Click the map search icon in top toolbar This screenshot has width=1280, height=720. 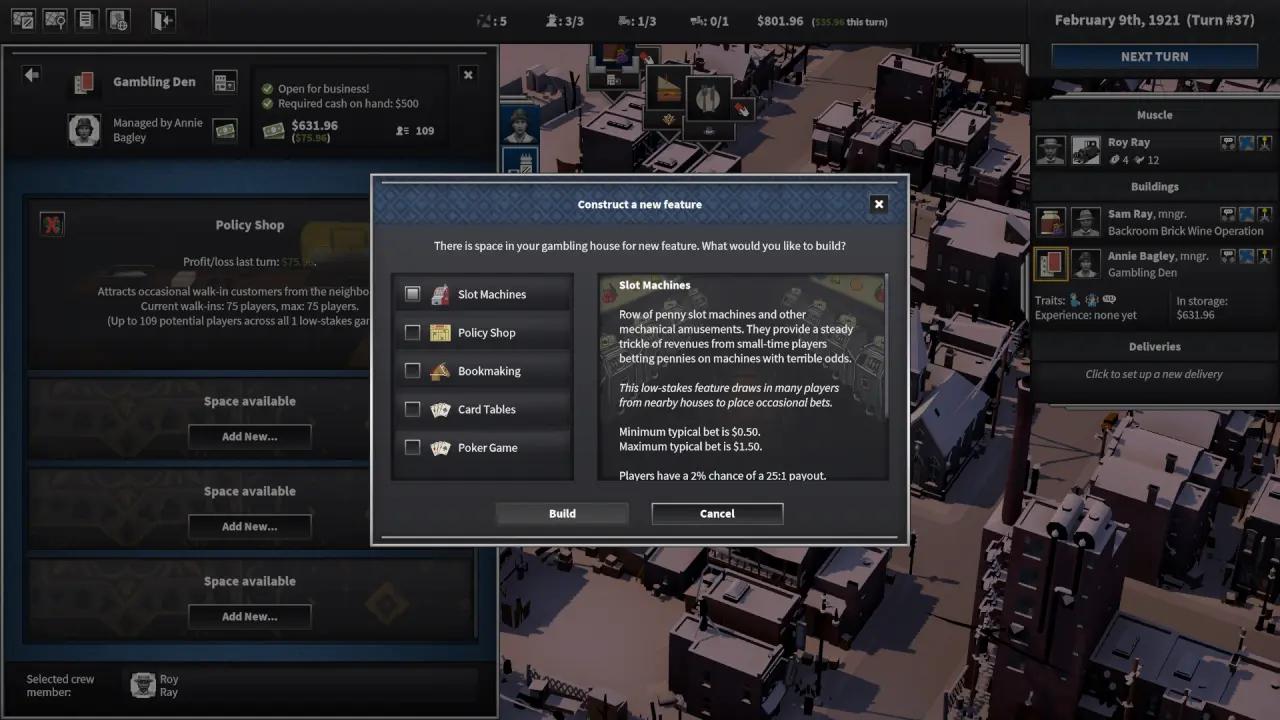[55, 20]
